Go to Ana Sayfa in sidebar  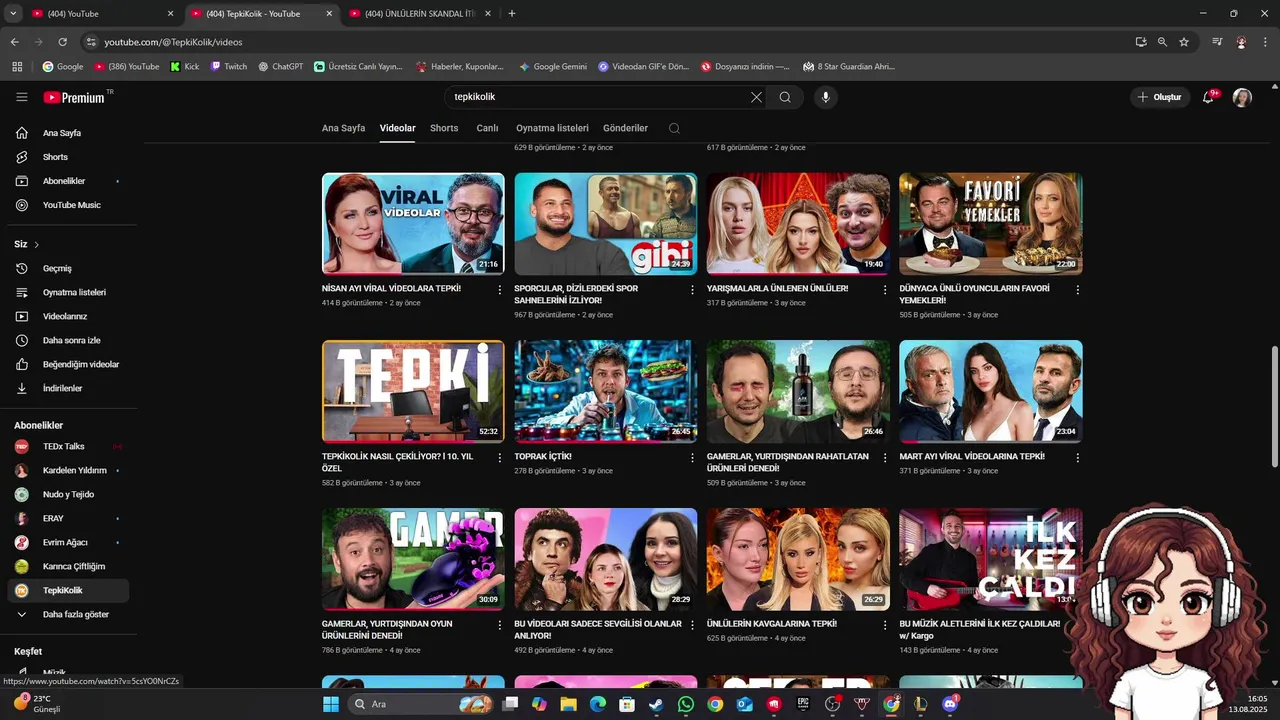69,133
